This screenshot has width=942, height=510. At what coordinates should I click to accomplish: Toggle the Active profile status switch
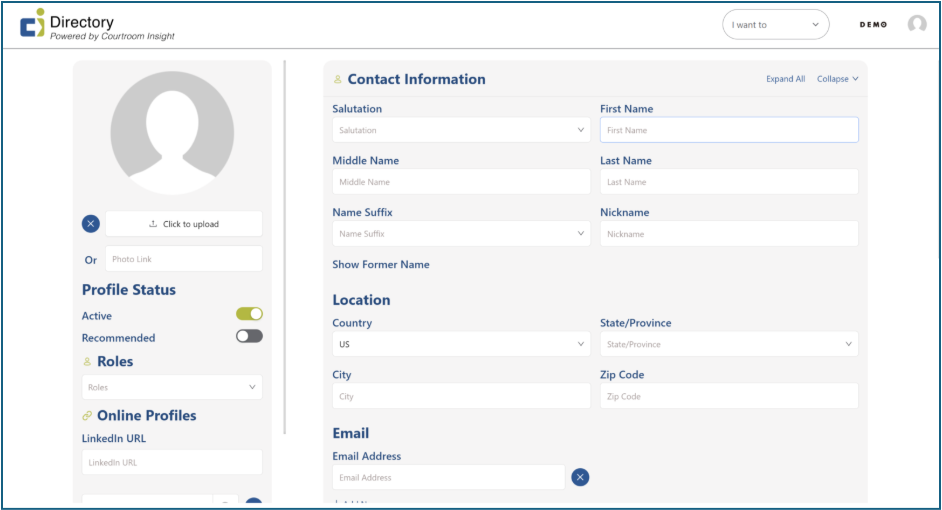249,314
